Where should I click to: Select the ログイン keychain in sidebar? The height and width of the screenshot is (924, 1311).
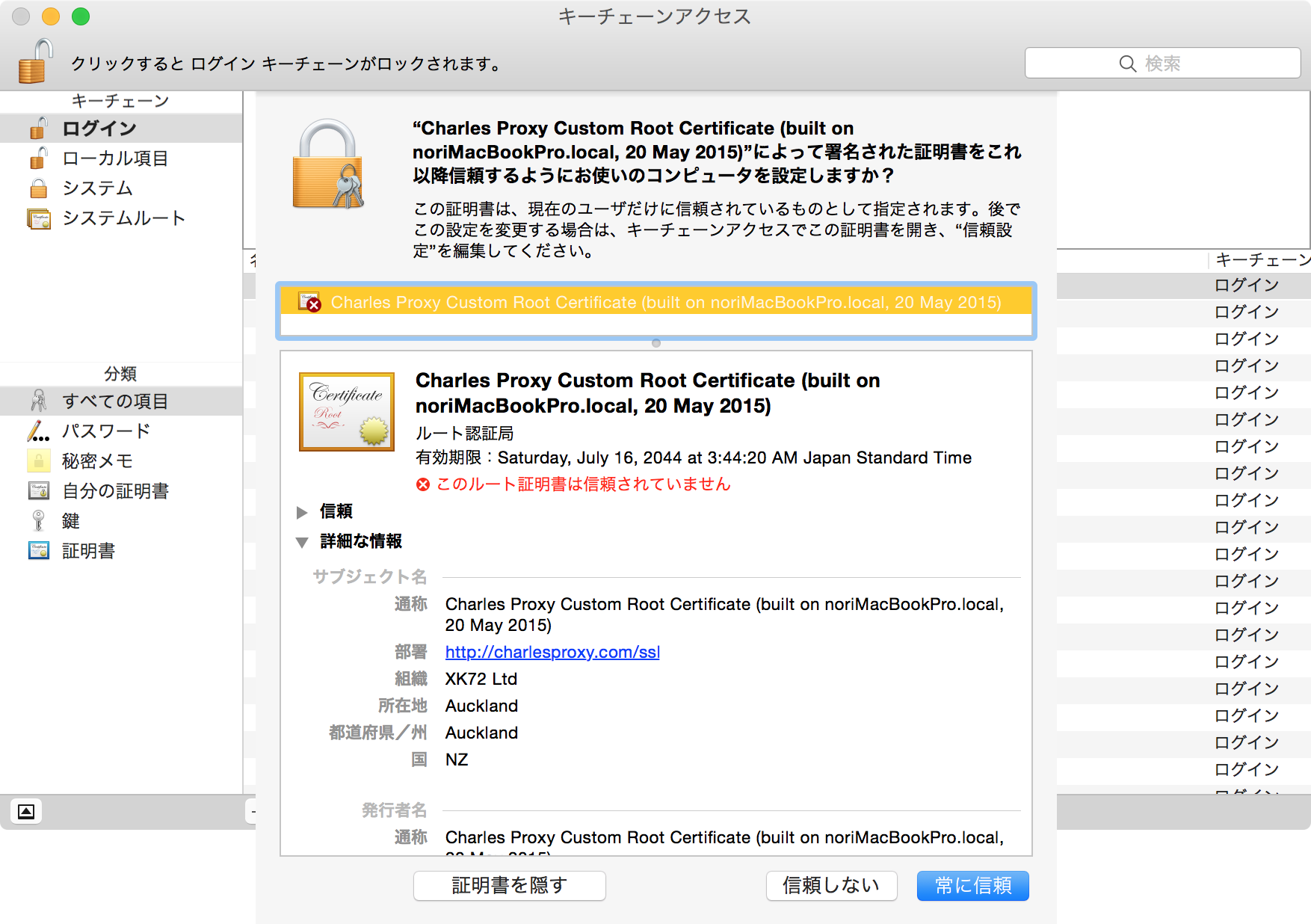point(121,129)
